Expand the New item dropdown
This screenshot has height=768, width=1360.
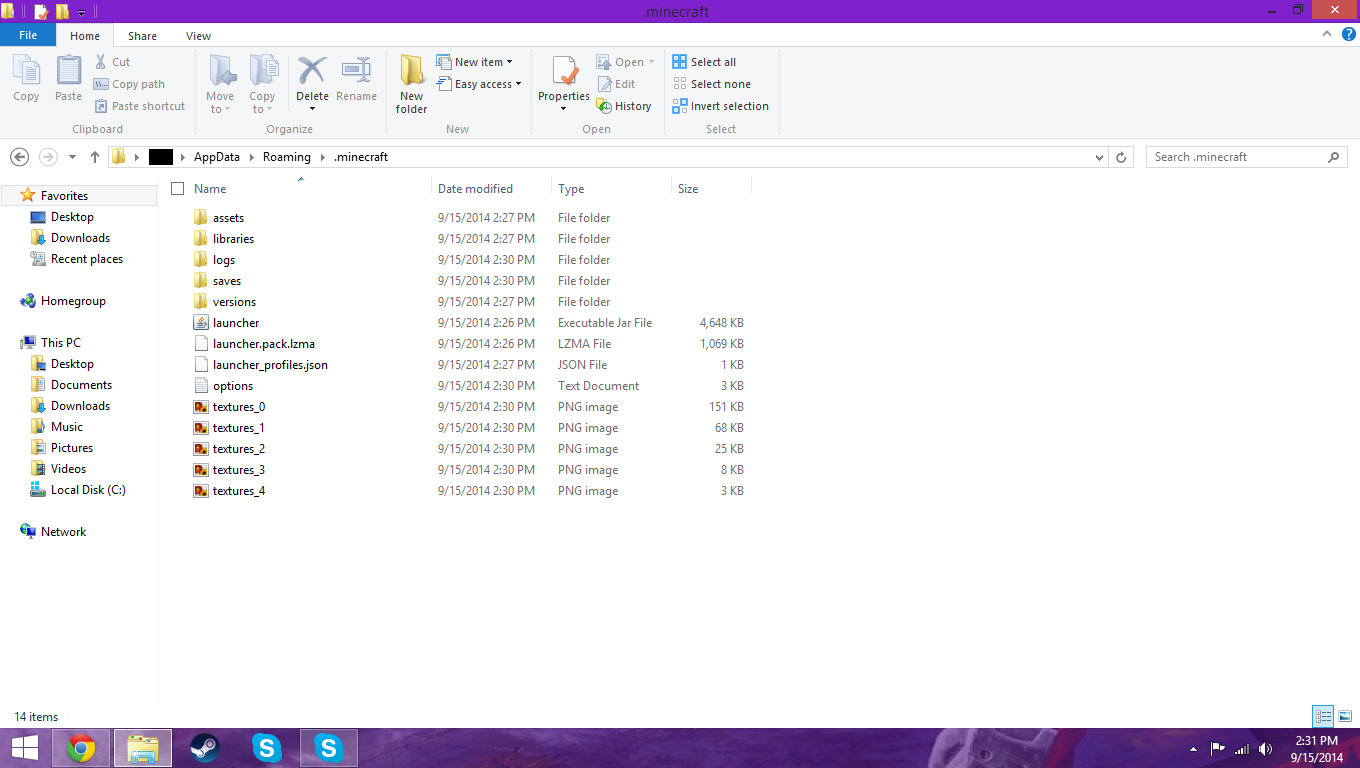[476, 62]
